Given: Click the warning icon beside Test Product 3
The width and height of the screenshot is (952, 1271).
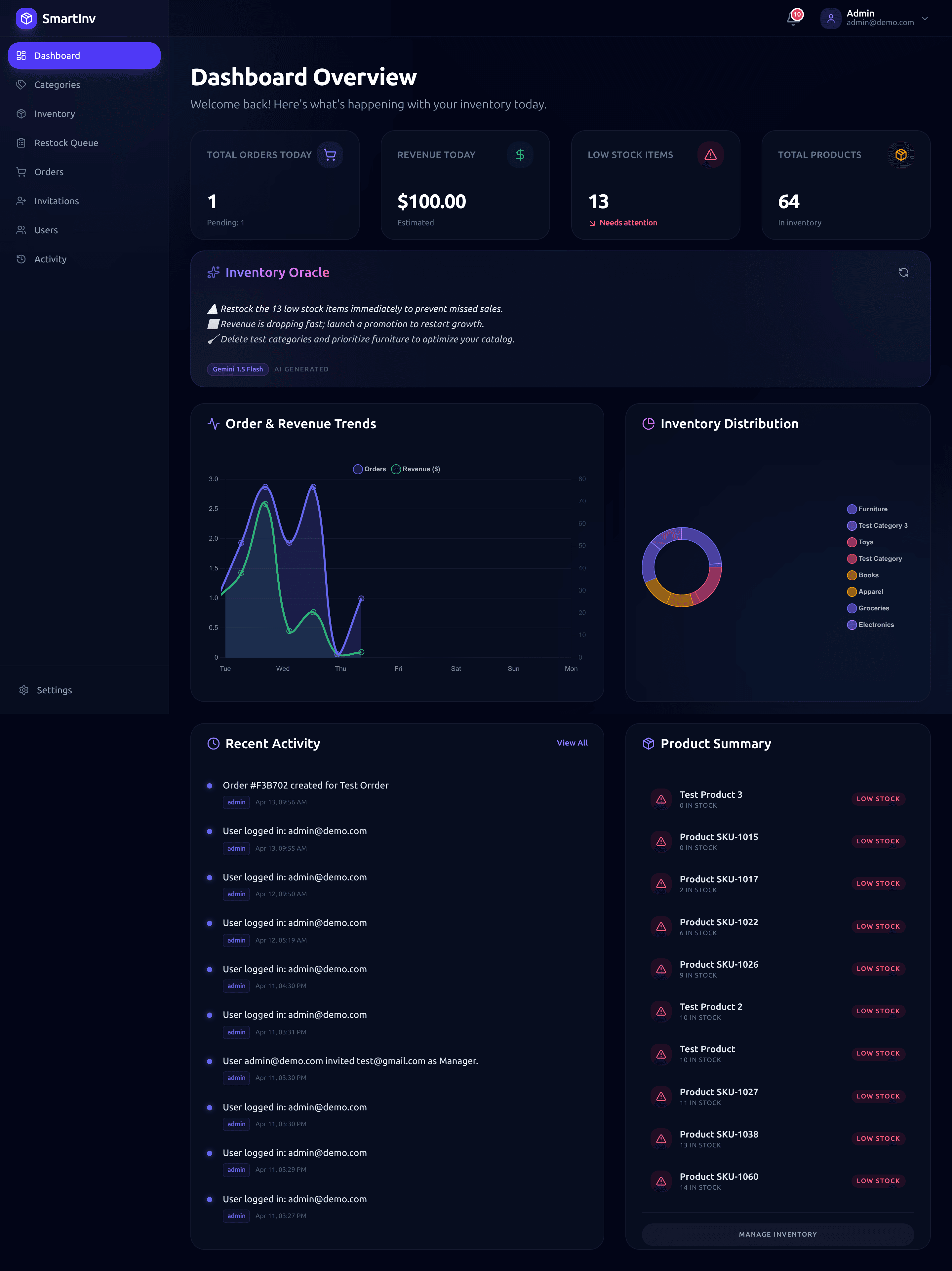Looking at the screenshot, I should click(661, 799).
